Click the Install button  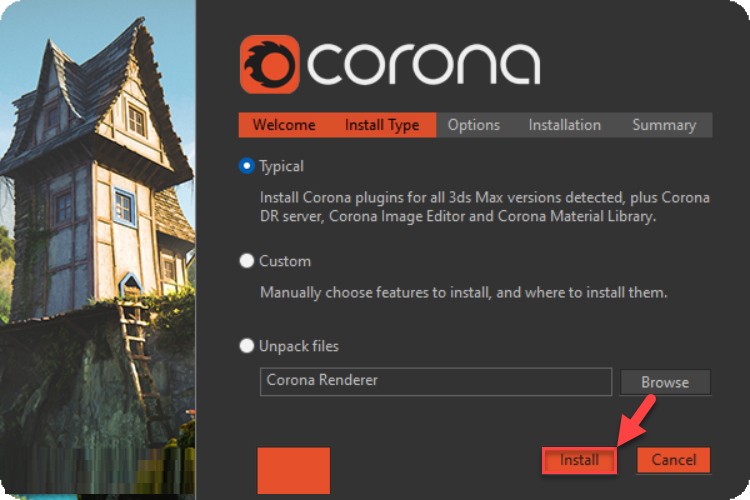pyautogui.click(x=579, y=460)
